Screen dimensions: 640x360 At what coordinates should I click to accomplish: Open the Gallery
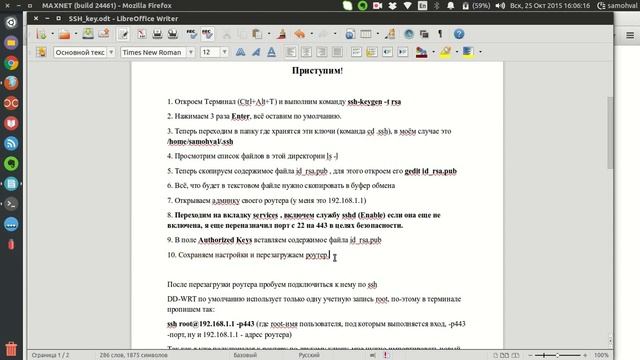click(424, 34)
